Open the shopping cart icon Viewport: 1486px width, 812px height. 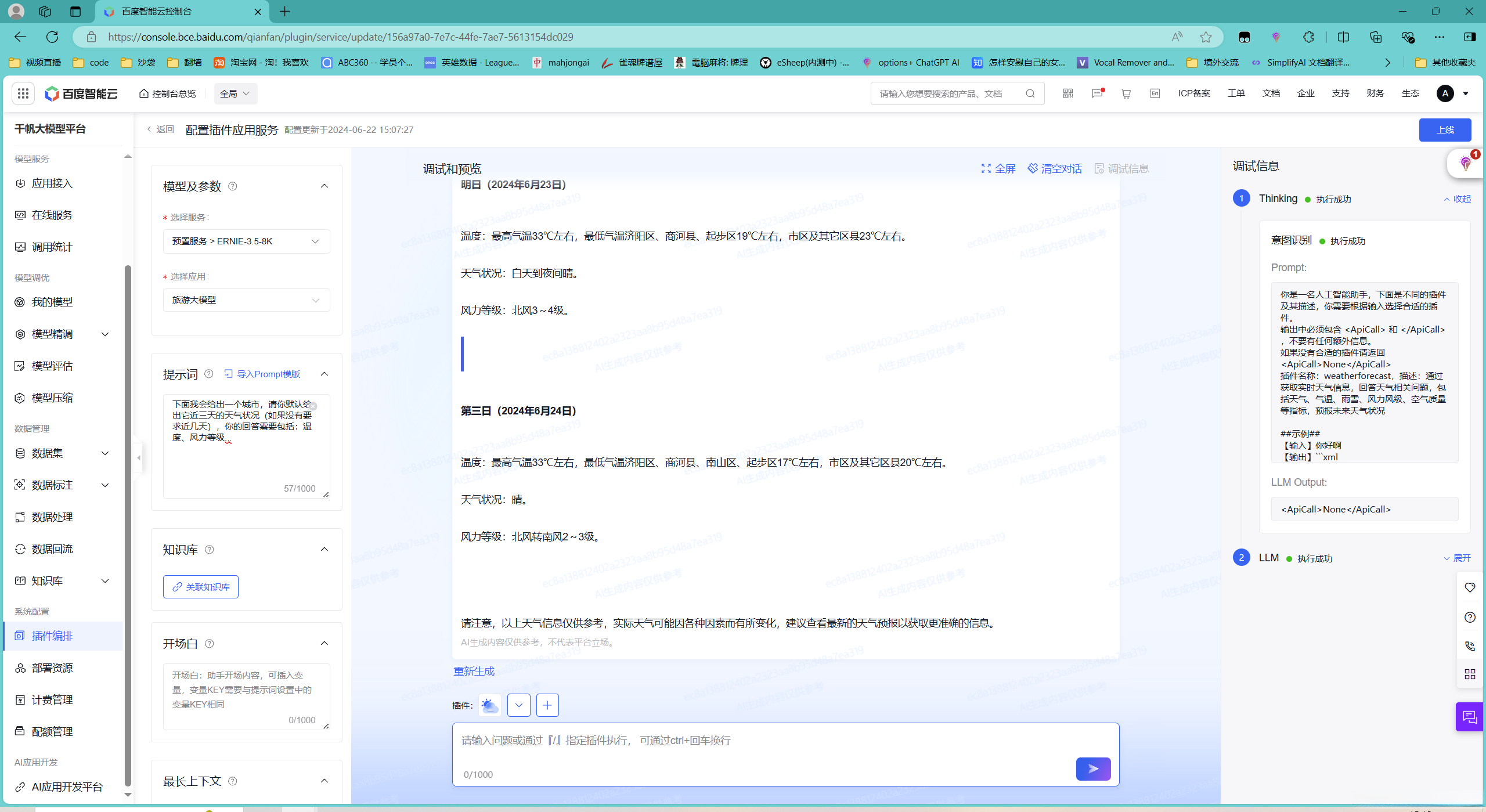(1126, 93)
